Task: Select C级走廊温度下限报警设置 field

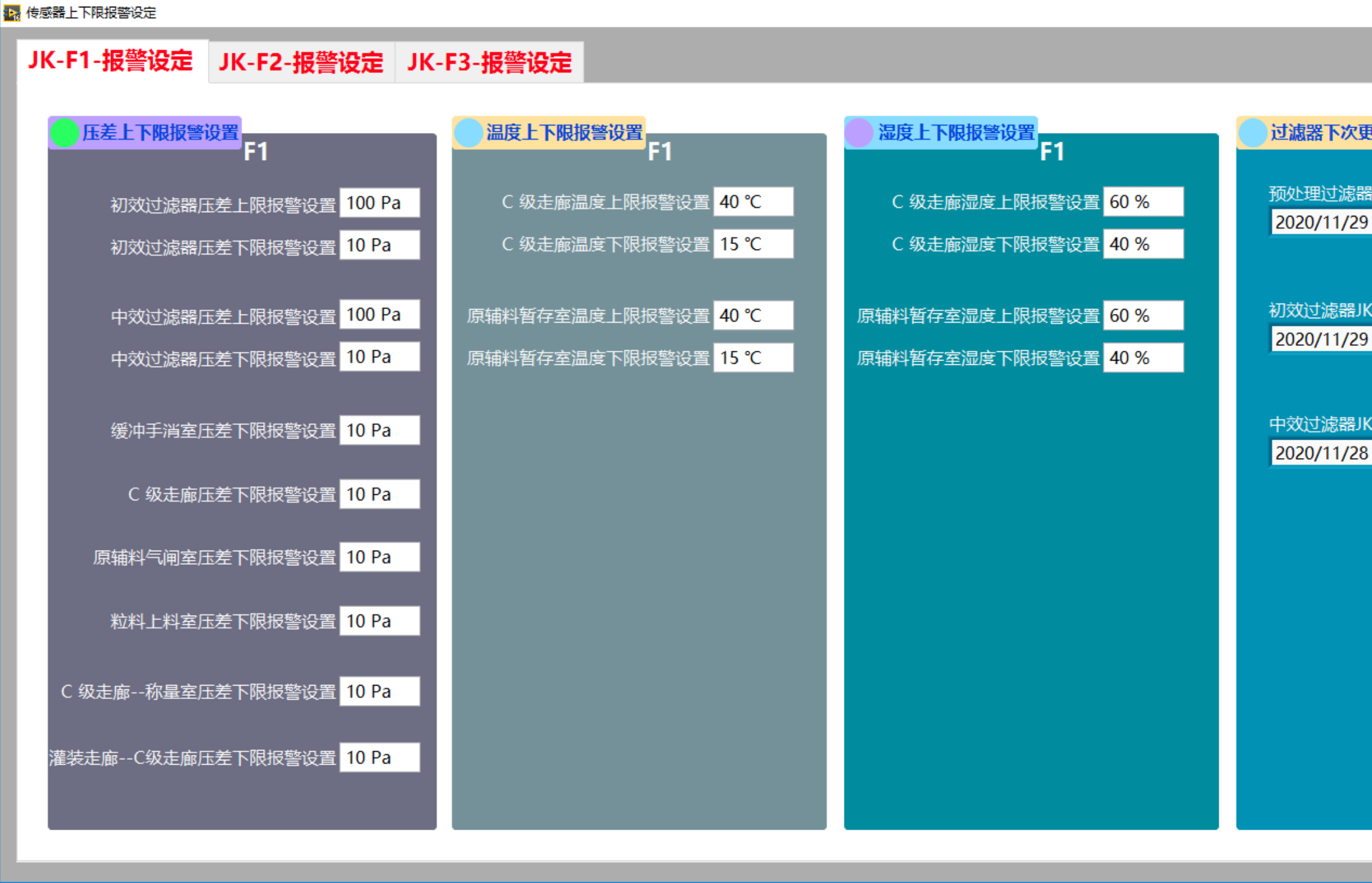Action: pyautogui.click(x=753, y=244)
